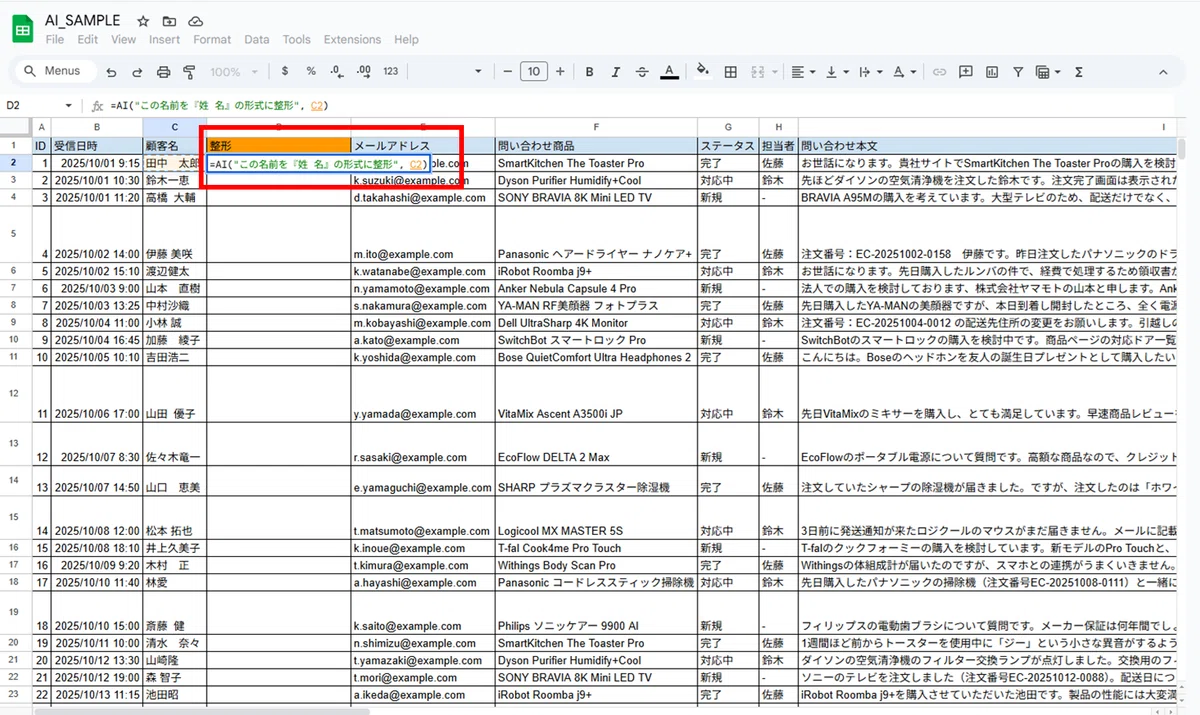1200x715 pixels.
Task: Open the Tools menu
Action: tap(296, 40)
